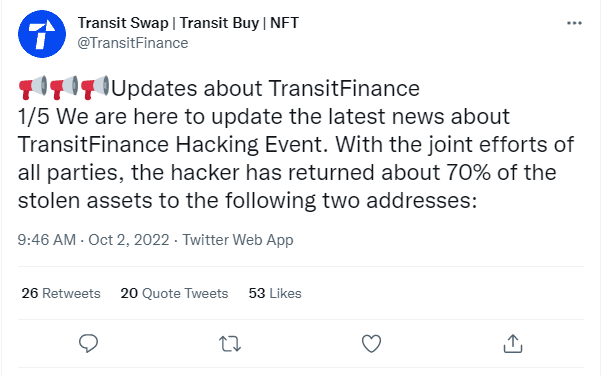This screenshot has height=376, width=605.
Task: Click the third red megaphone emoji
Action: click(95, 87)
